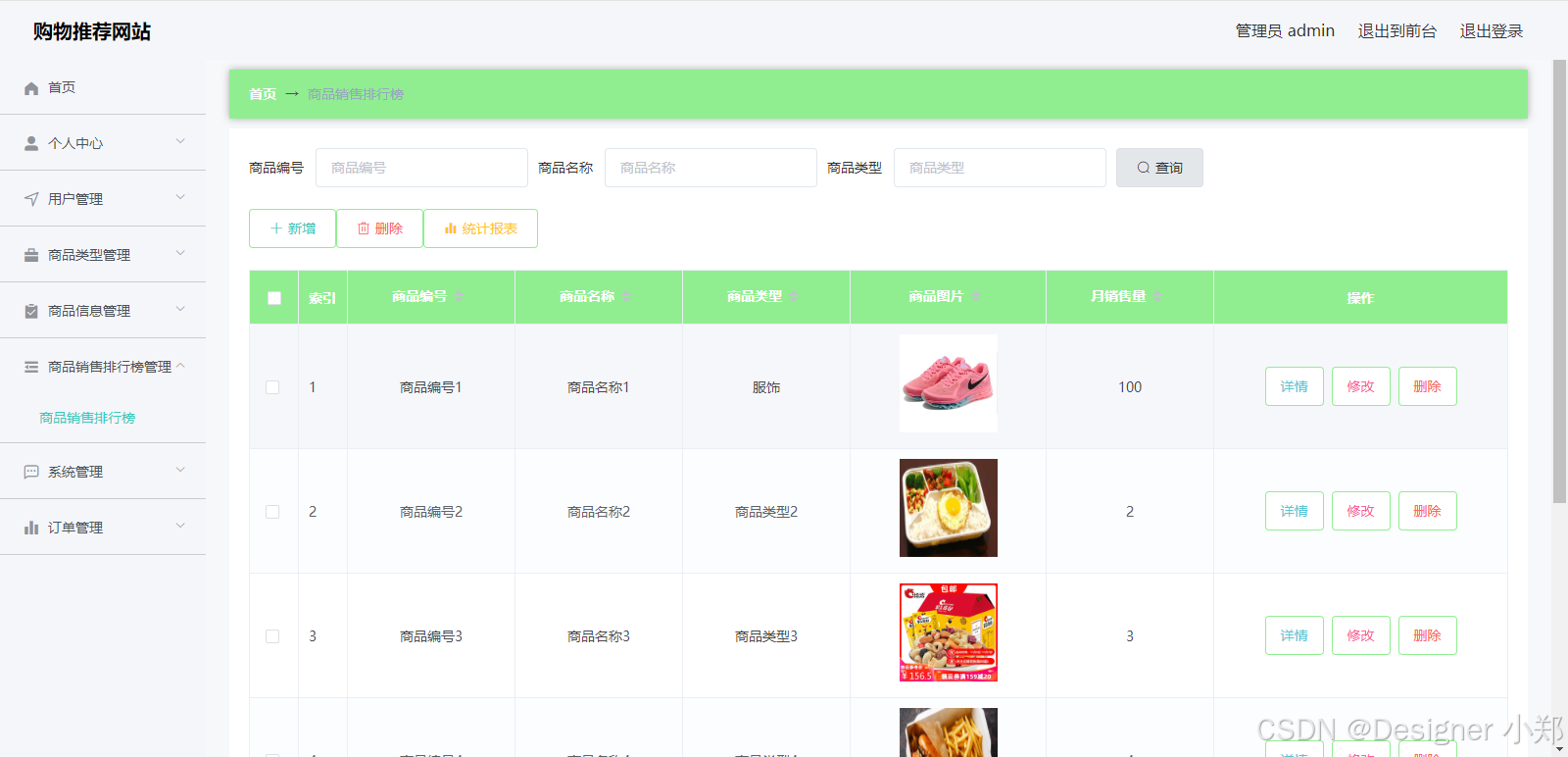
Task: Expand the 个人中心 chevron
Action: 180,141
